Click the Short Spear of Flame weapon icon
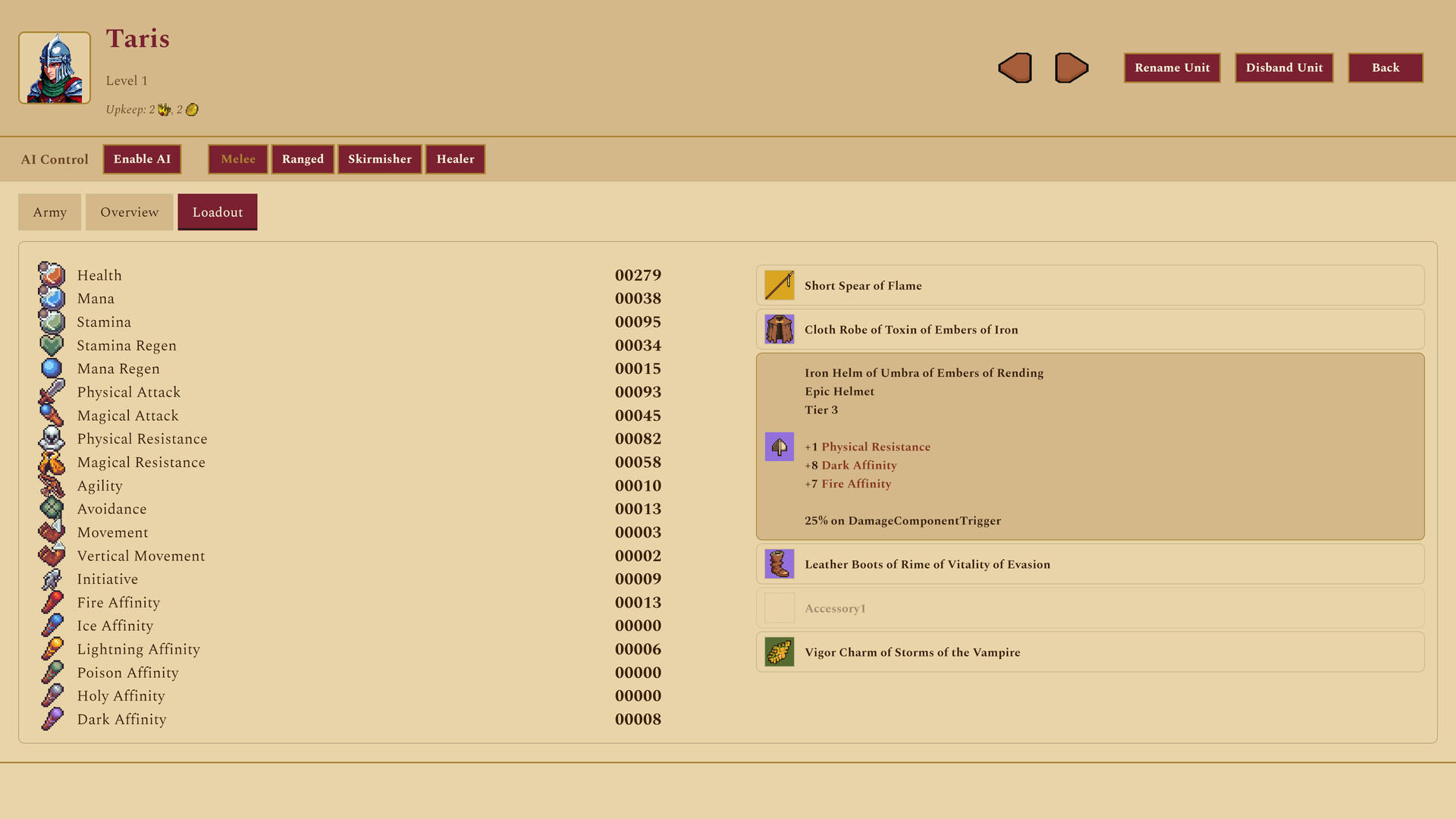Image resolution: width=1456 pixels, height=819 pixels. 779,286
